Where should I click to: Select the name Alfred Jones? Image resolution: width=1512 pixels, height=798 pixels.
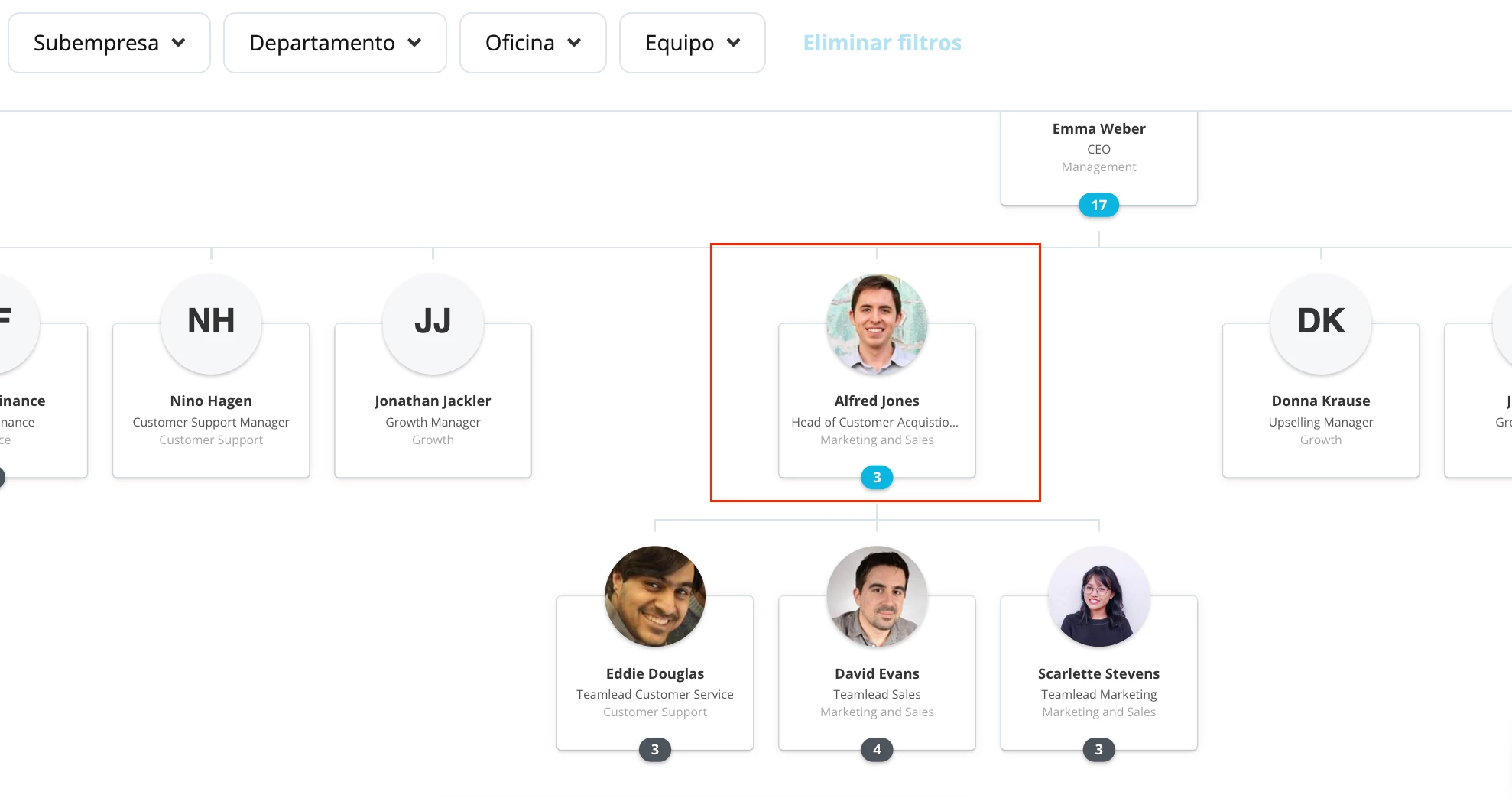click(x=877, y=401)
